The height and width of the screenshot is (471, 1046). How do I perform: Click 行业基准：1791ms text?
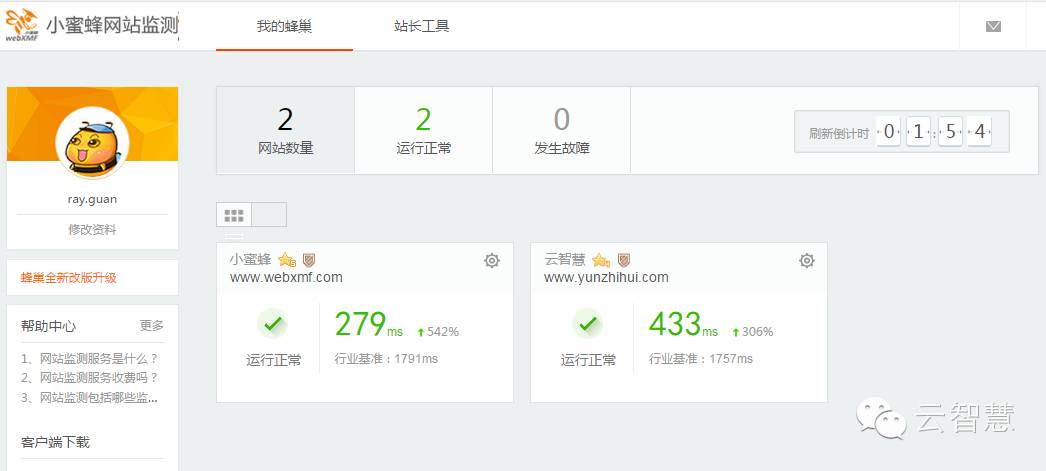386,359
